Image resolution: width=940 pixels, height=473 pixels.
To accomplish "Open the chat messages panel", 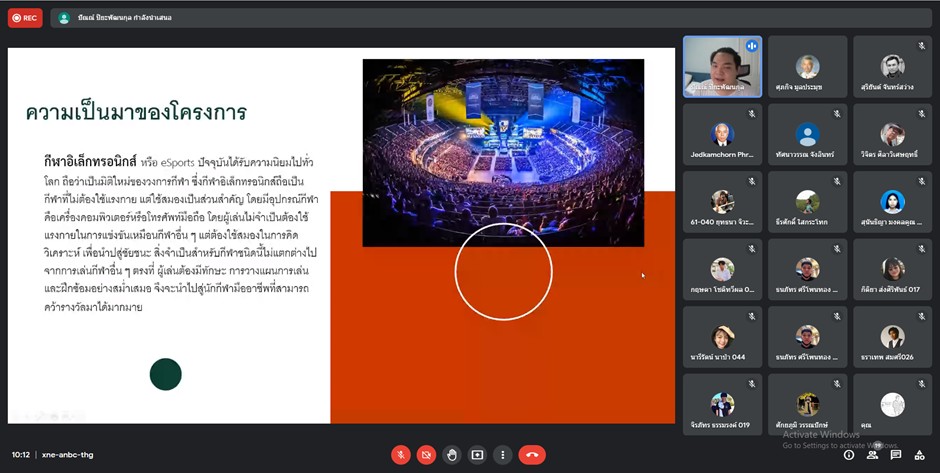I will 896,455.
